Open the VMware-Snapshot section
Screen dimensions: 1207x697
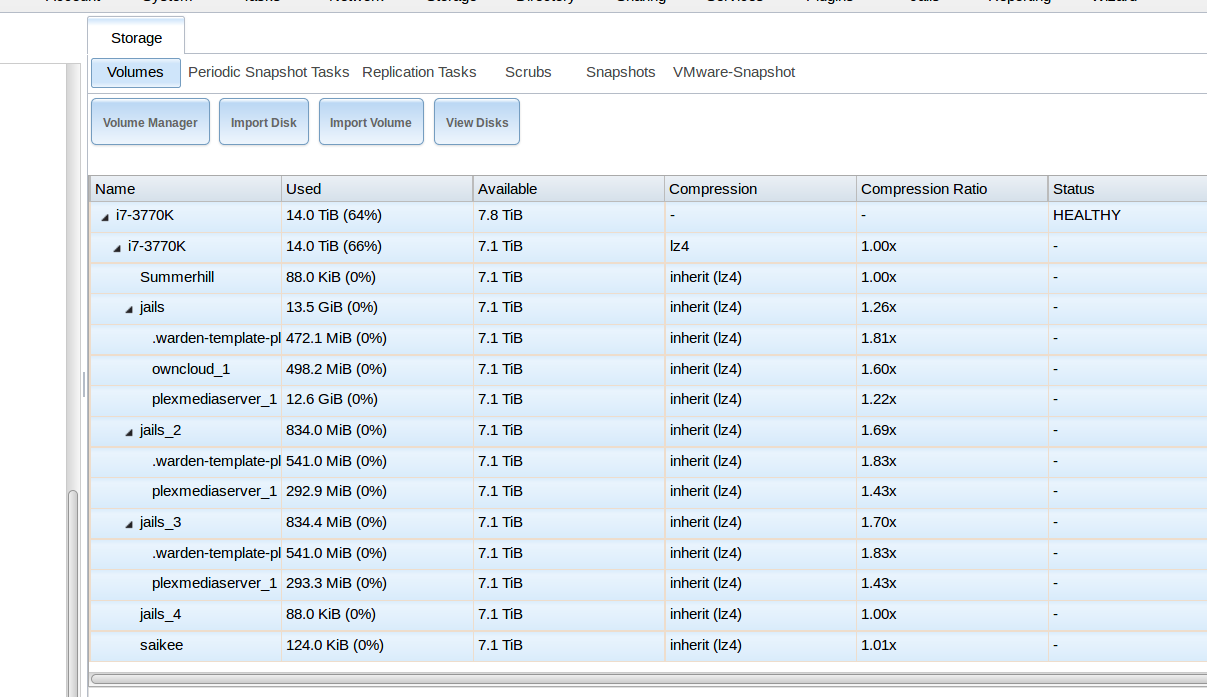734,72
